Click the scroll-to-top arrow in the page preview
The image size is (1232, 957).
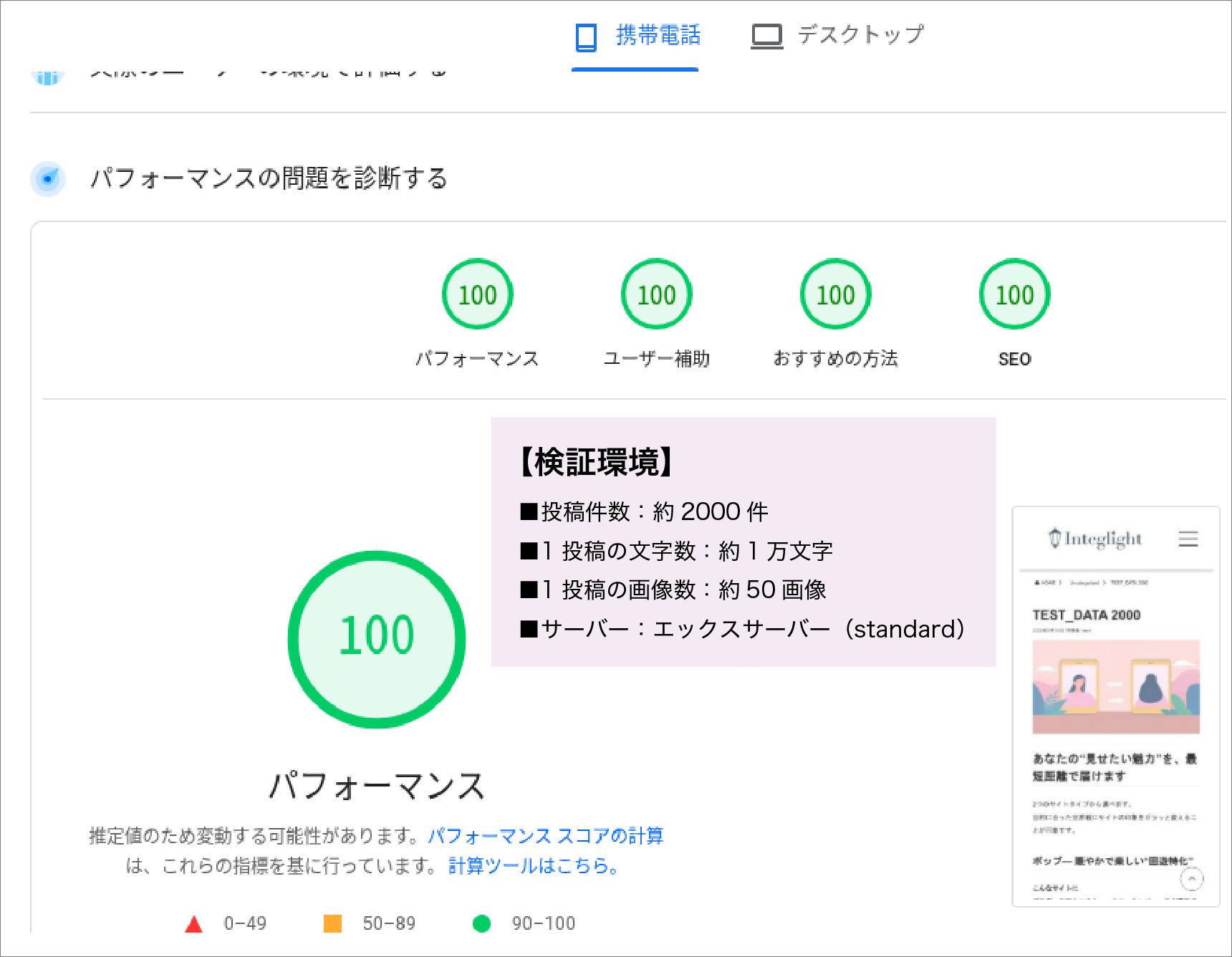click(x=1191, y=878)
